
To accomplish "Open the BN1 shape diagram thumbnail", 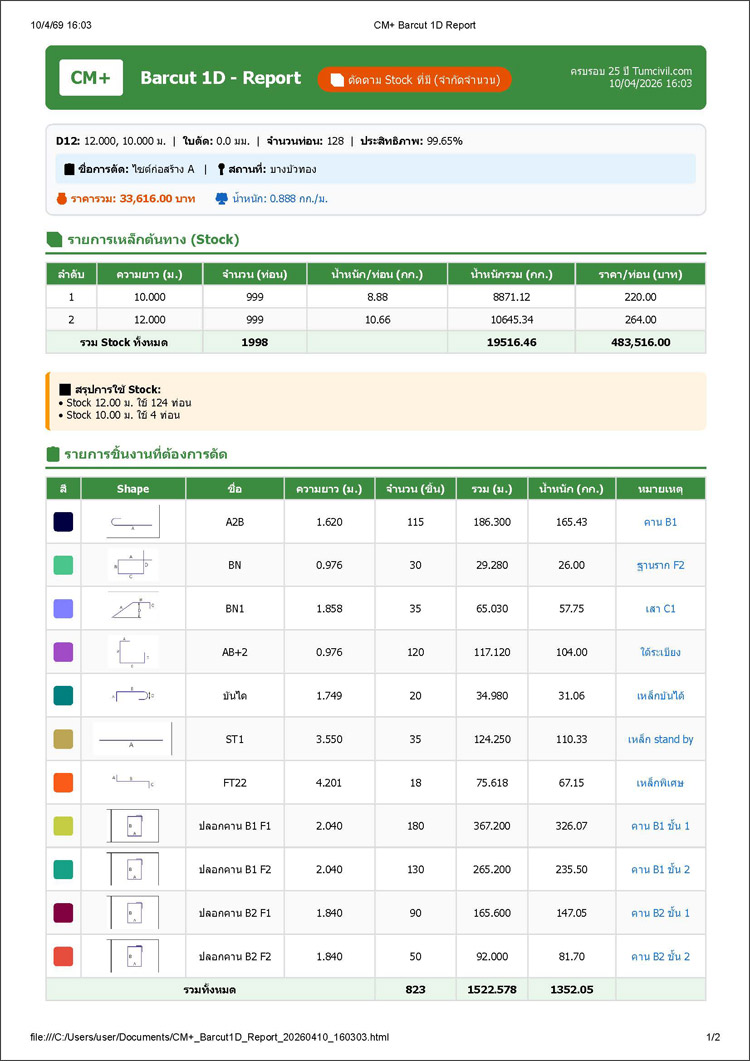I will (133, 608).
